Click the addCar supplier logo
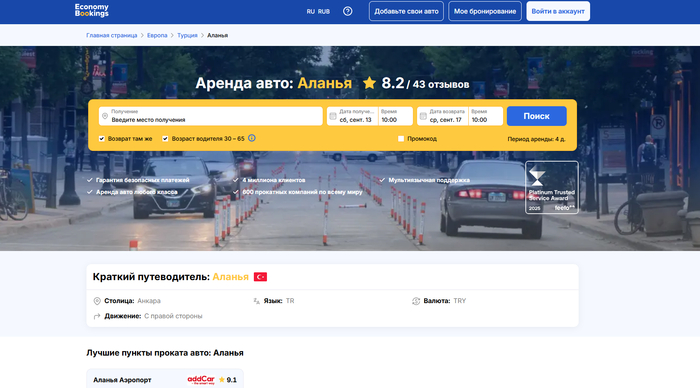This screenshot has width=700, height=388. coord(201,380)
